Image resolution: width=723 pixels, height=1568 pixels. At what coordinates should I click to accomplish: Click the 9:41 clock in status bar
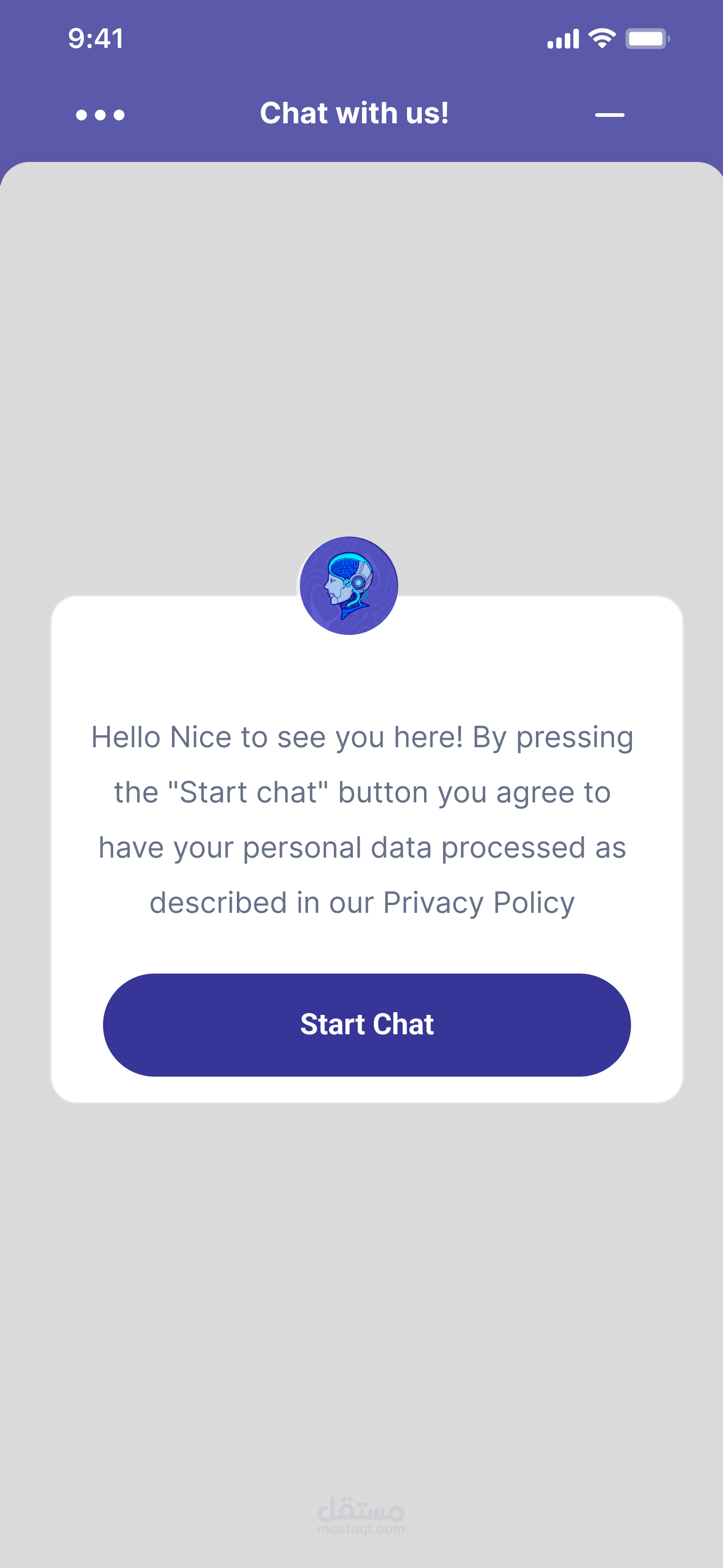coord(96,38)
